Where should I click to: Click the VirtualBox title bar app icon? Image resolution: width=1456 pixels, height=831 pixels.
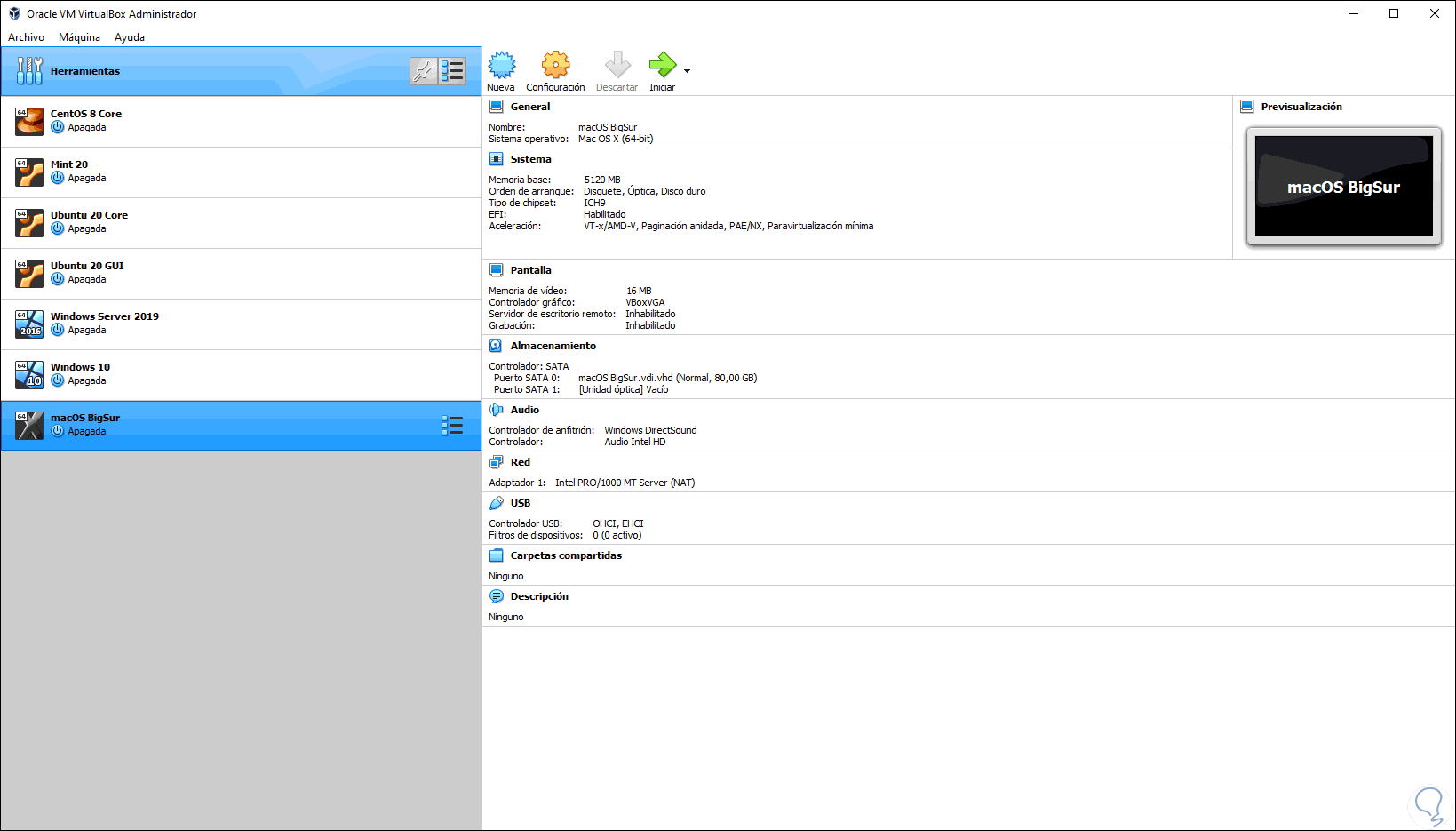pyautogui.click(x=14, y=13)
